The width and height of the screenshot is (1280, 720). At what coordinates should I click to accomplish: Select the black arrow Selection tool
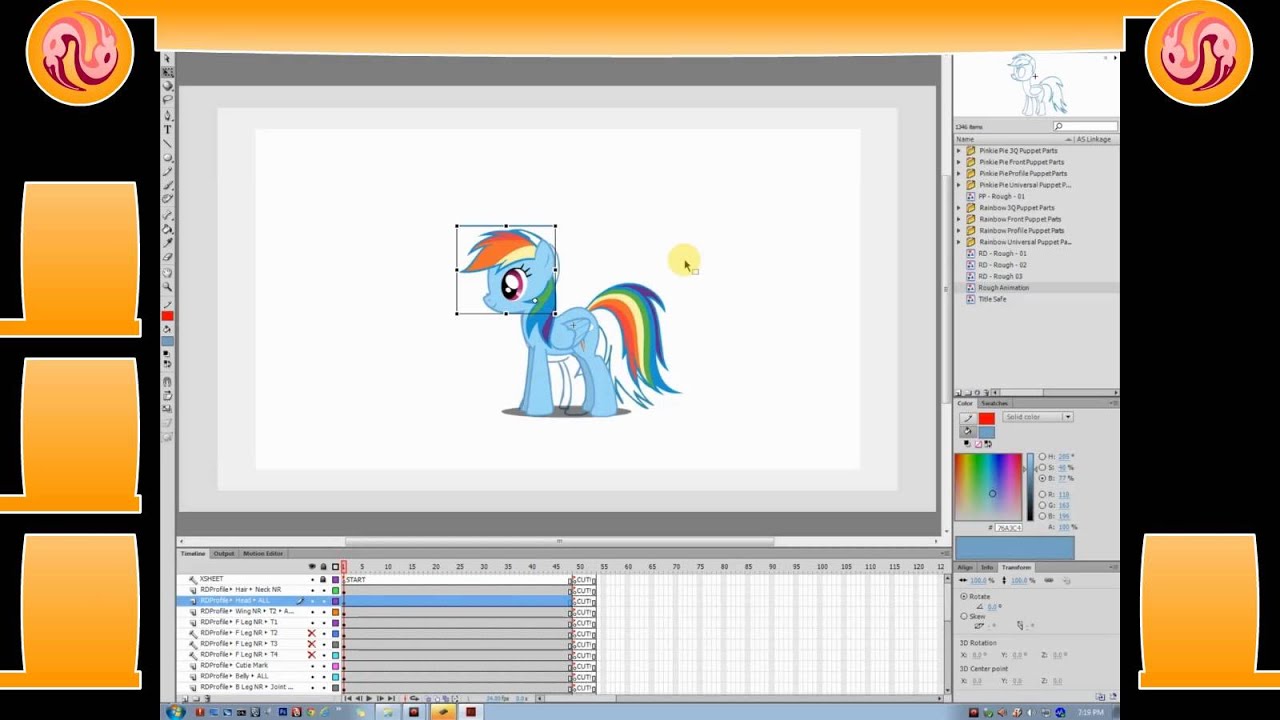coord(168,59)
